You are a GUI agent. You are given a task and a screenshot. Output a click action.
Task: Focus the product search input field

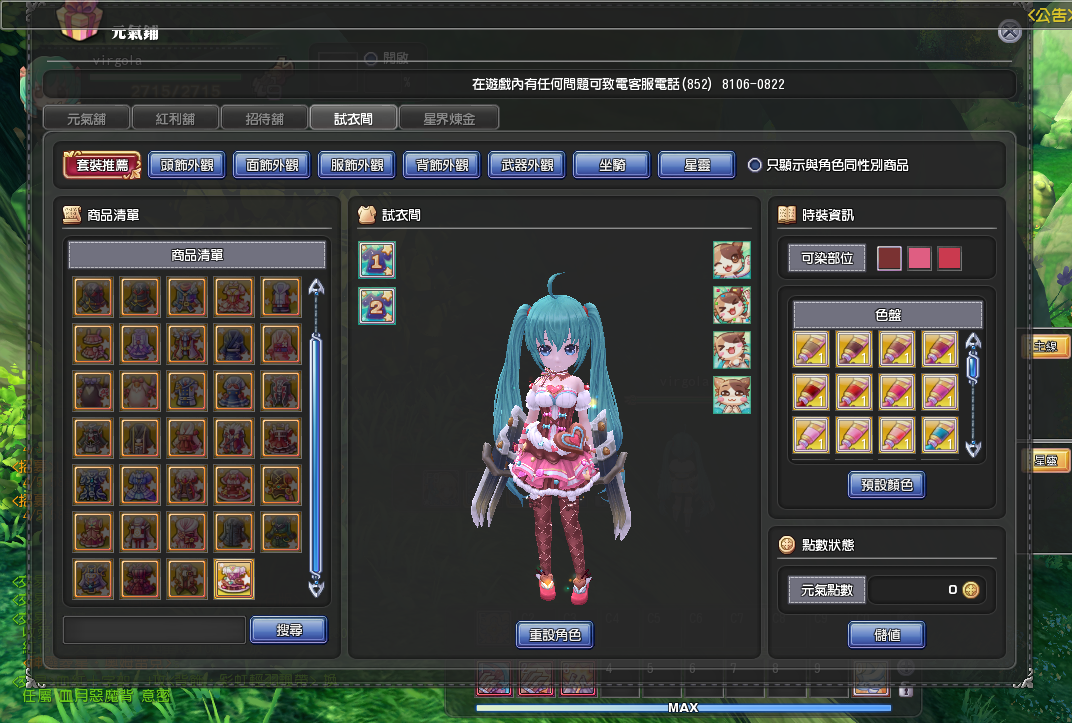[155, 630]
